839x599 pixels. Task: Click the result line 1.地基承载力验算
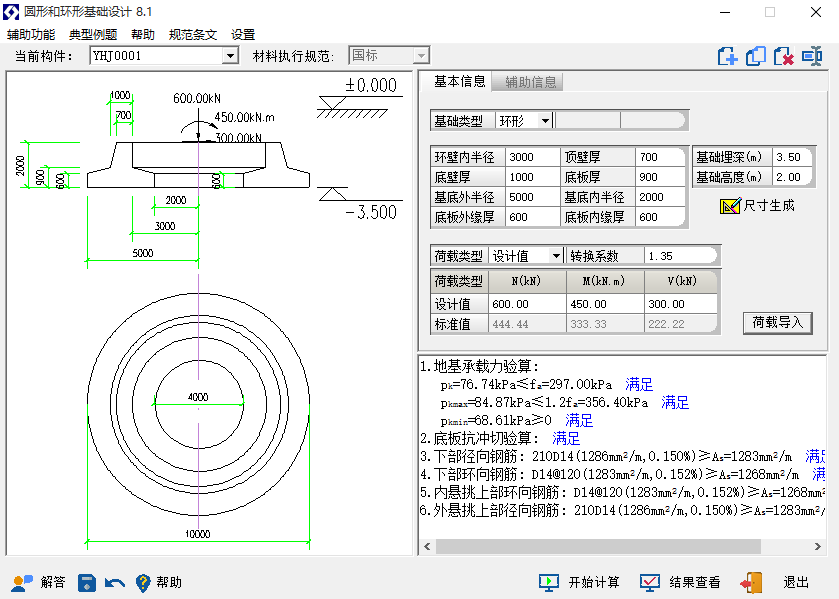click(479, 366)
